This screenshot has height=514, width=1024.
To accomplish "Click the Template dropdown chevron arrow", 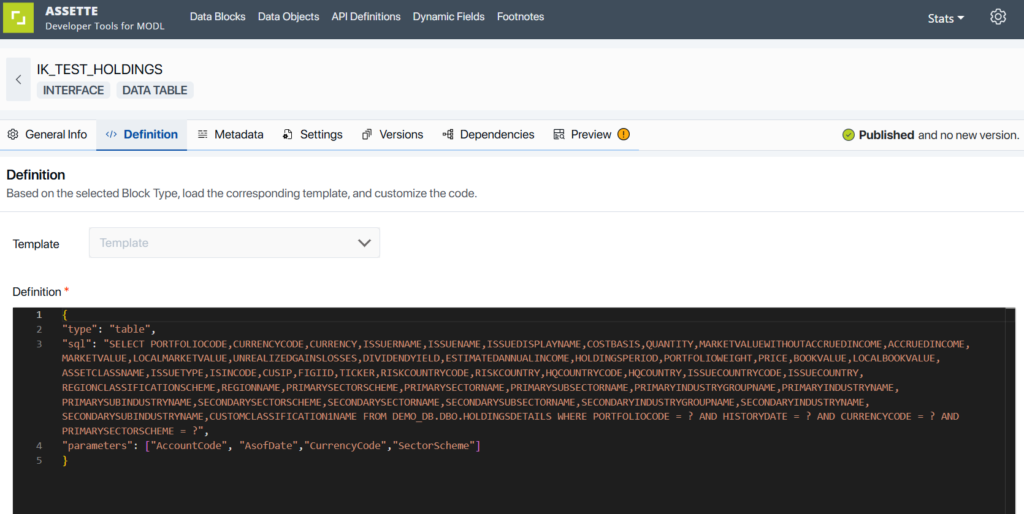I will click(x=364, y=243).
